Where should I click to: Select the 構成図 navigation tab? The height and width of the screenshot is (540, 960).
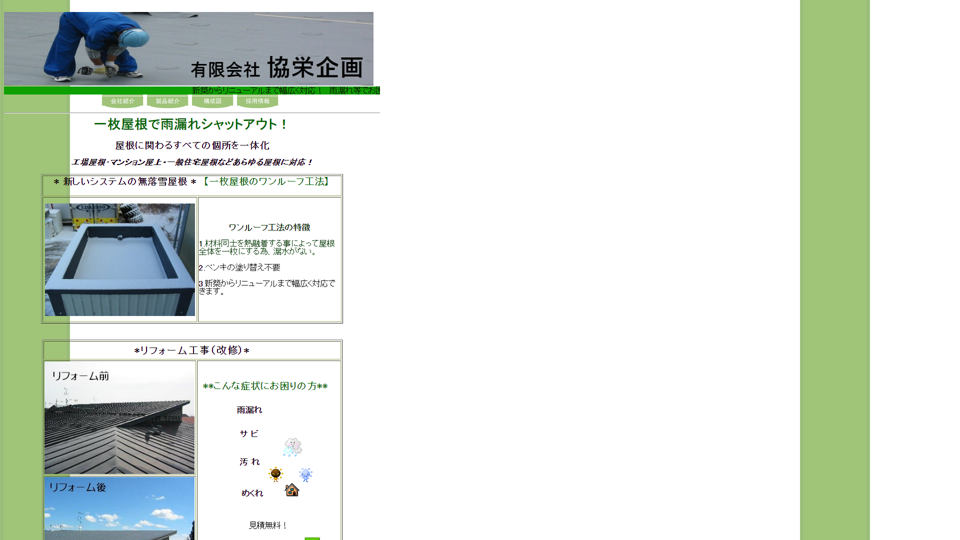pyautogui.click(x=212, y=101)
